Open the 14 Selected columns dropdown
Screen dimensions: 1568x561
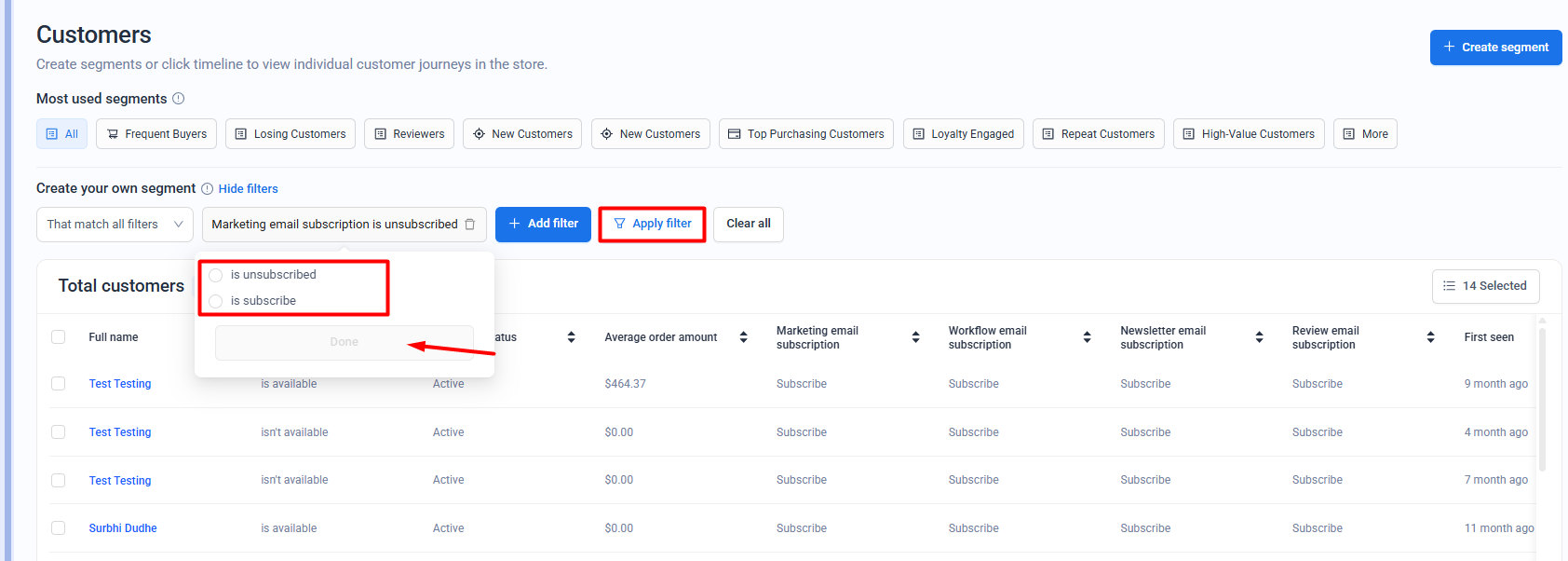[x=1484, y=286]
